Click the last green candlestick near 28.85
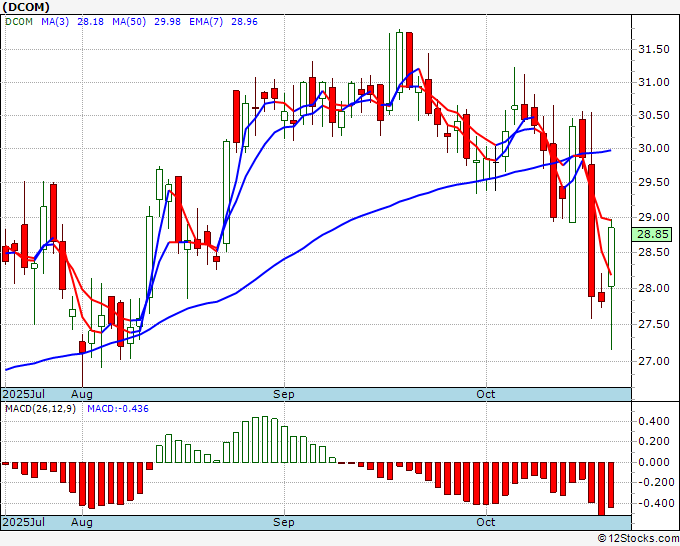 click(x=611, y=257)
